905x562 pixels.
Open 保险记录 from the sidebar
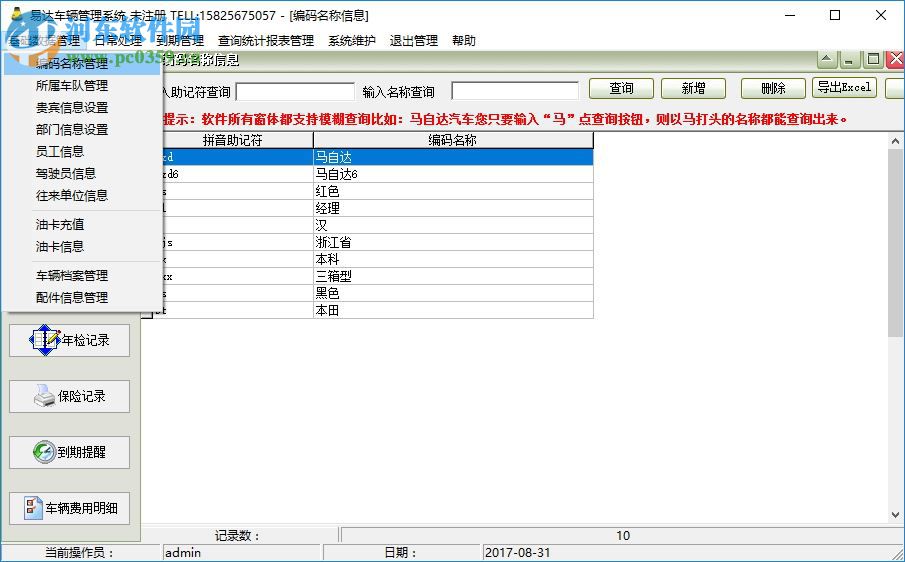pos(69,396)
